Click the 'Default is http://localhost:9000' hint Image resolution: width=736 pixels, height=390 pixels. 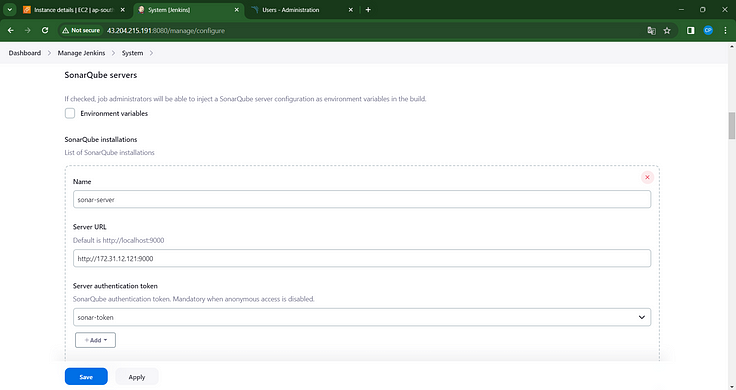tap(119, 240)
